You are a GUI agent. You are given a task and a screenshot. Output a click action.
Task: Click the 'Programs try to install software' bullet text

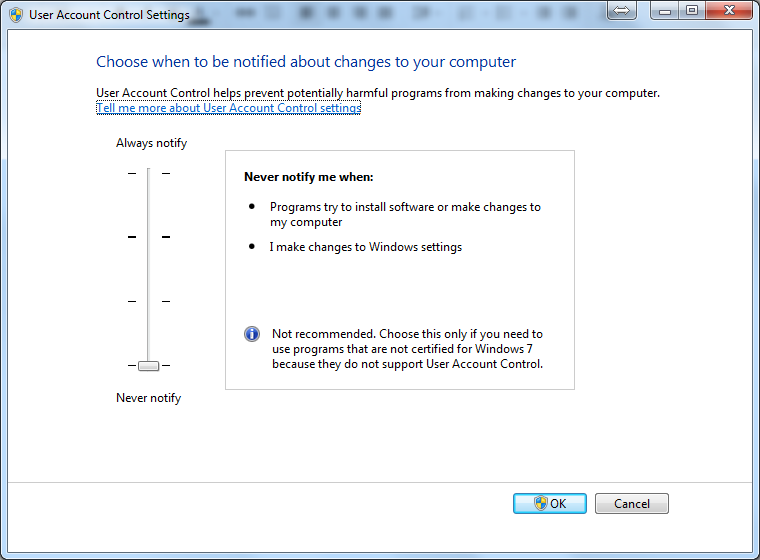[x=405, y=214]
